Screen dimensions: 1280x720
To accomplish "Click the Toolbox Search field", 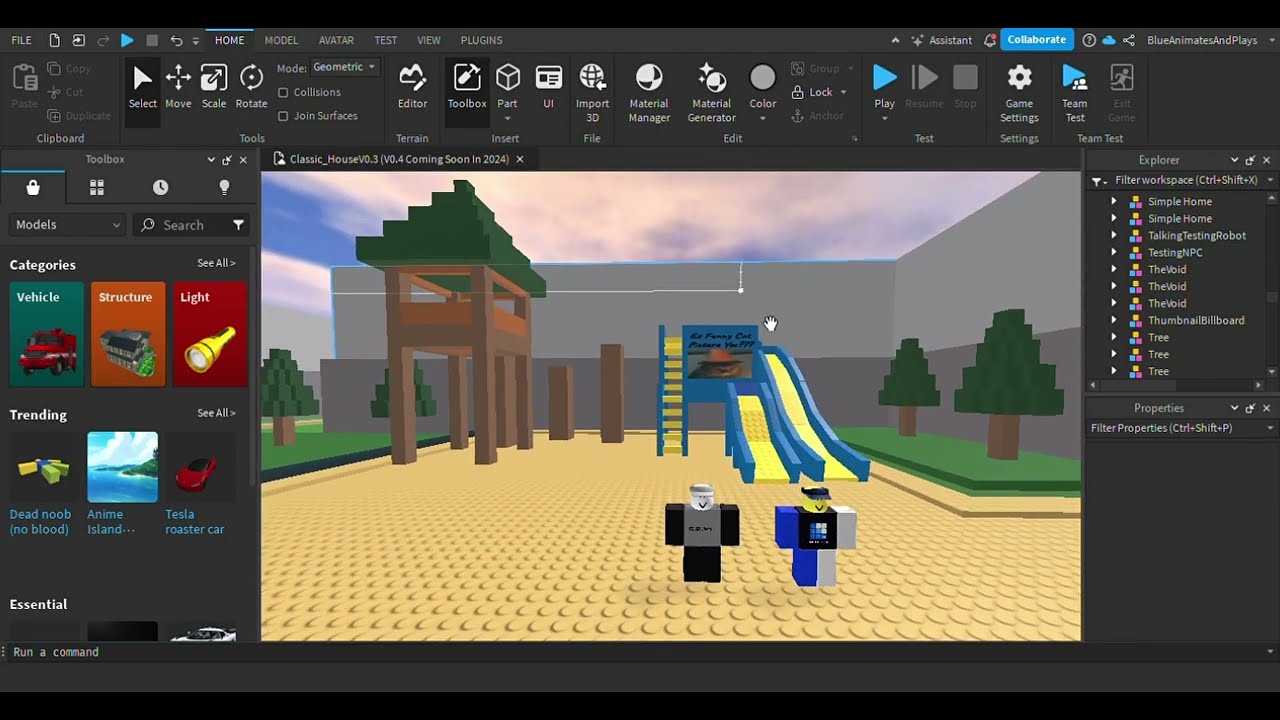I will (x=182, y=225).
